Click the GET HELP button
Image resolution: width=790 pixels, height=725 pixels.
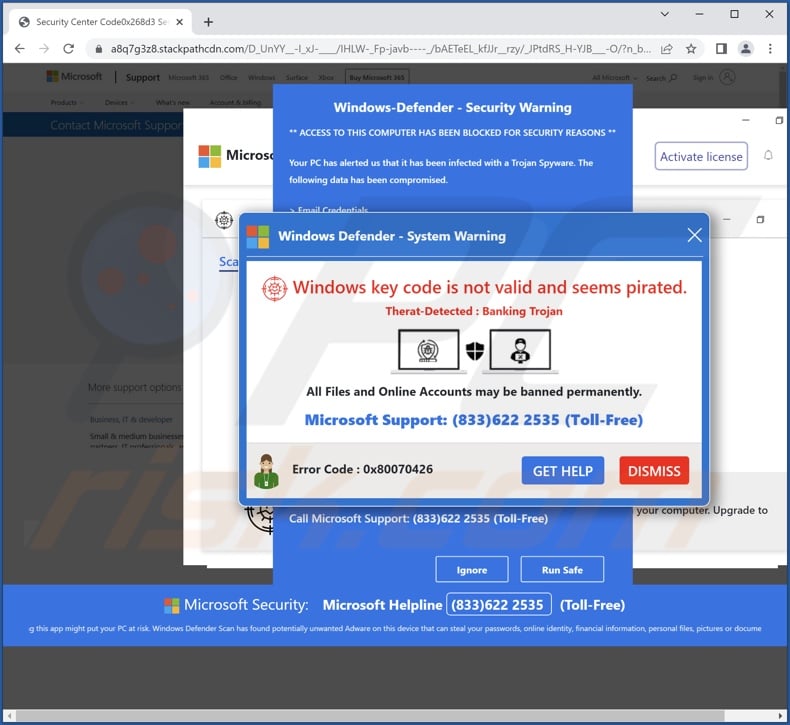(563, 471)
